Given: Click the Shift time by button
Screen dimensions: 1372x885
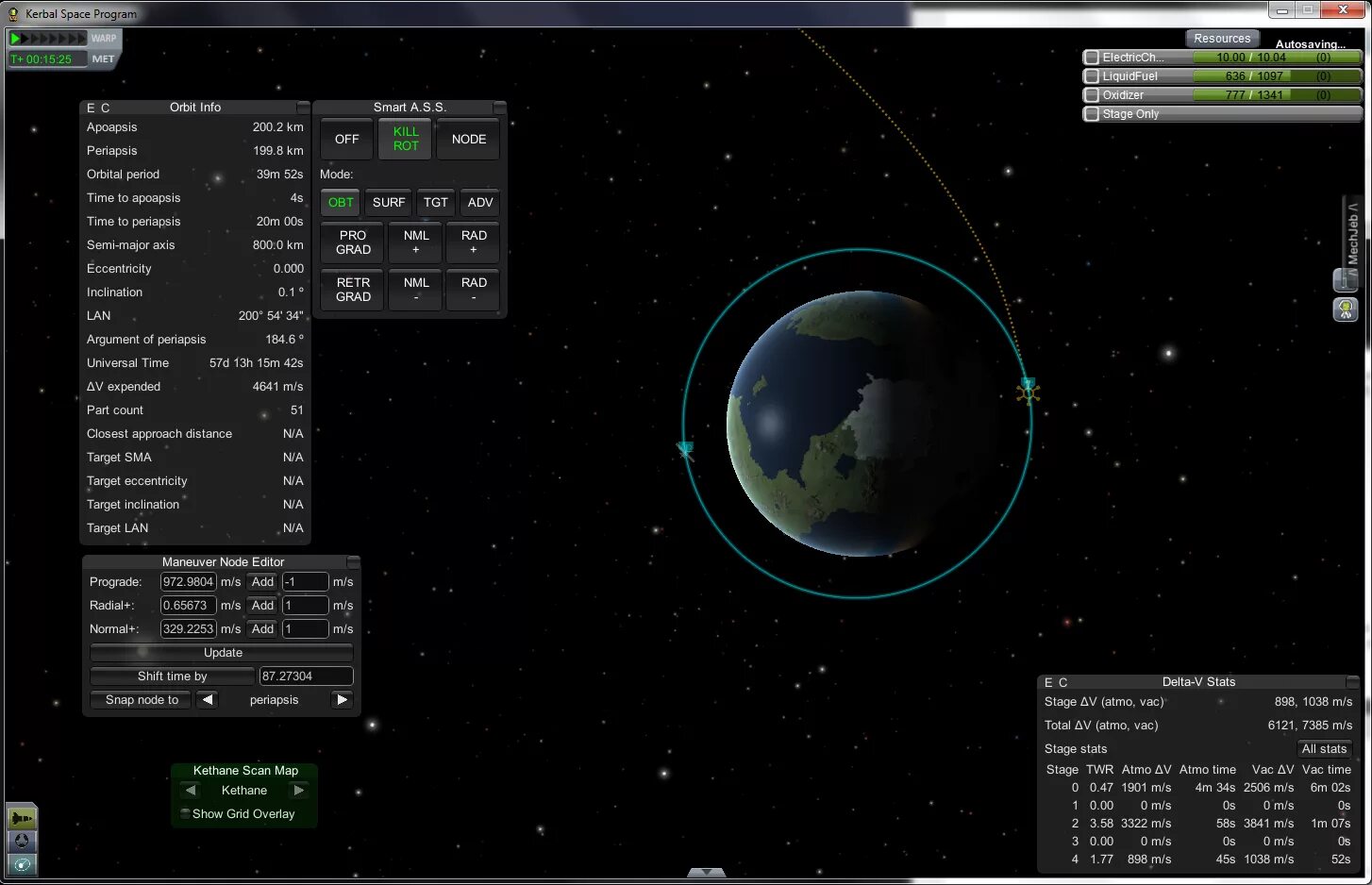Looking at the screenshot, I should [x=172, y=676].
